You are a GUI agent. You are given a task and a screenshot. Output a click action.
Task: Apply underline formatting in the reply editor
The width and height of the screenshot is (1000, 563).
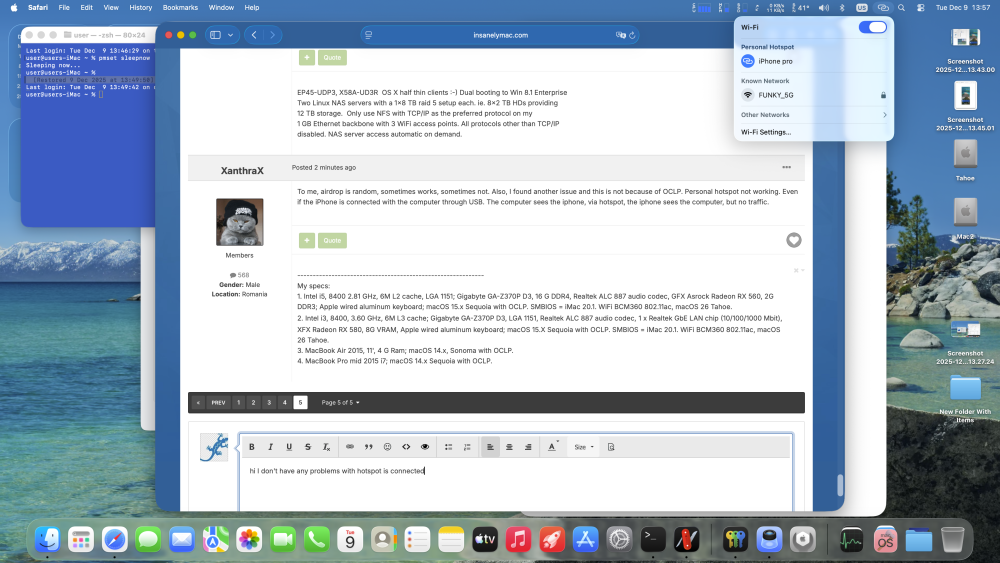289,447
